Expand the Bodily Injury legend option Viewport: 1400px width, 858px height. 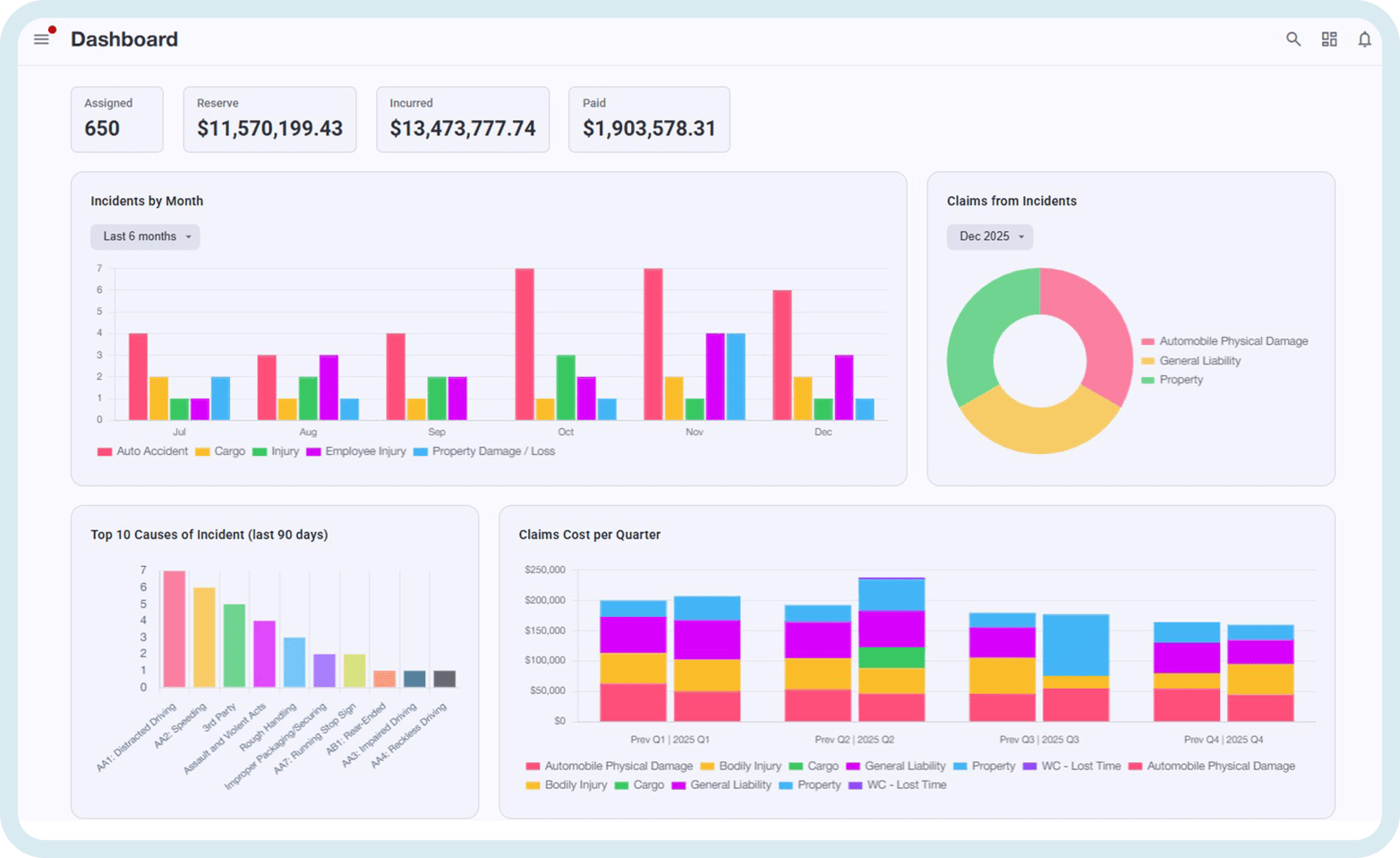[x=707, y=766]
